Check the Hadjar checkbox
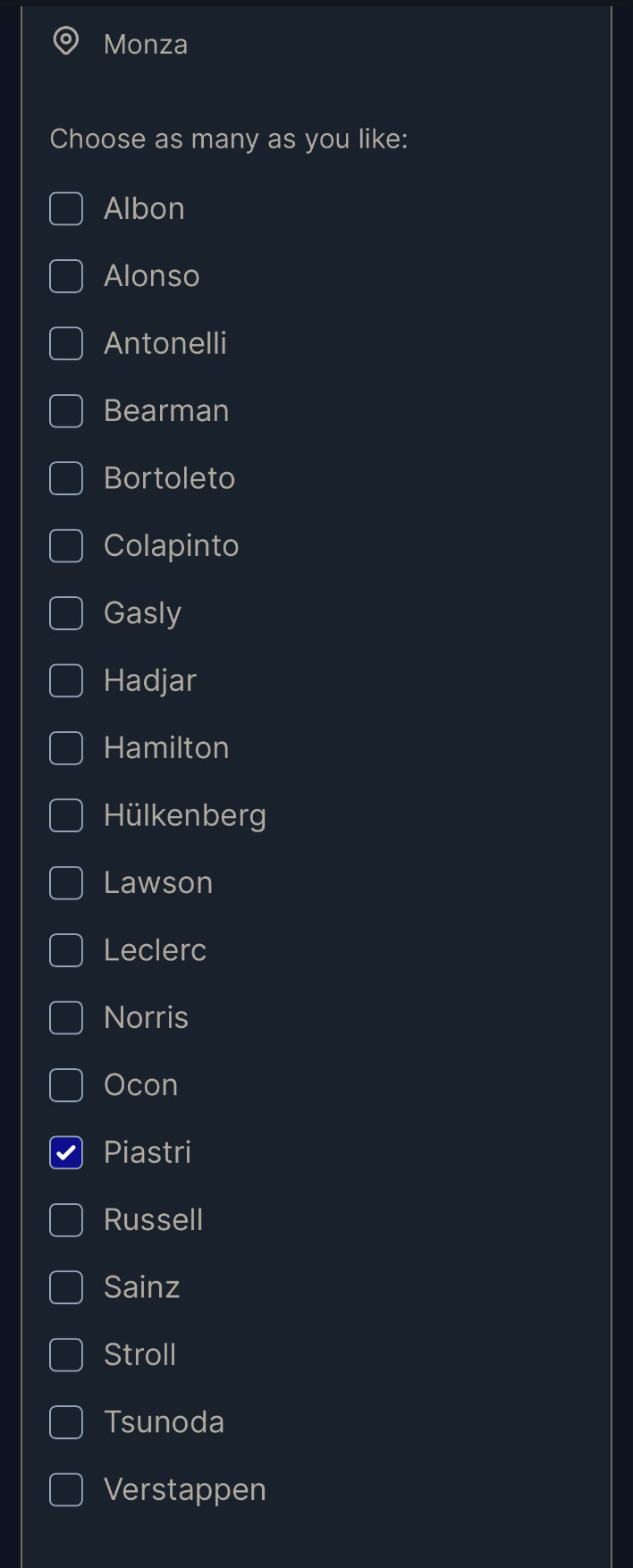 (66, 680)
